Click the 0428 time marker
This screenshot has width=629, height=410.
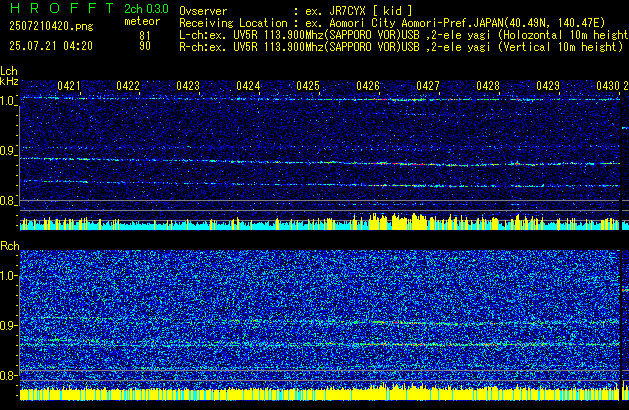488,86
